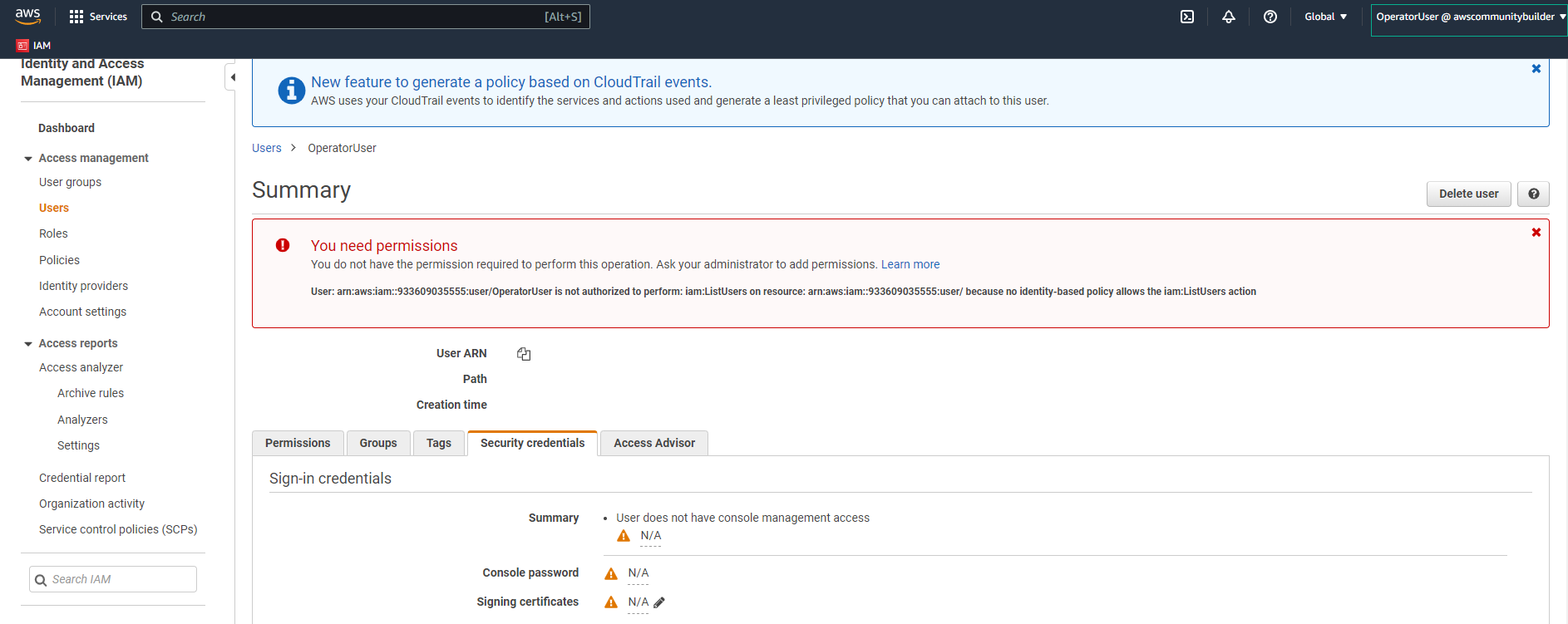Click OperatorUser in the breadcrumb
Screen dimensions: 1568x624
(342, 148)
